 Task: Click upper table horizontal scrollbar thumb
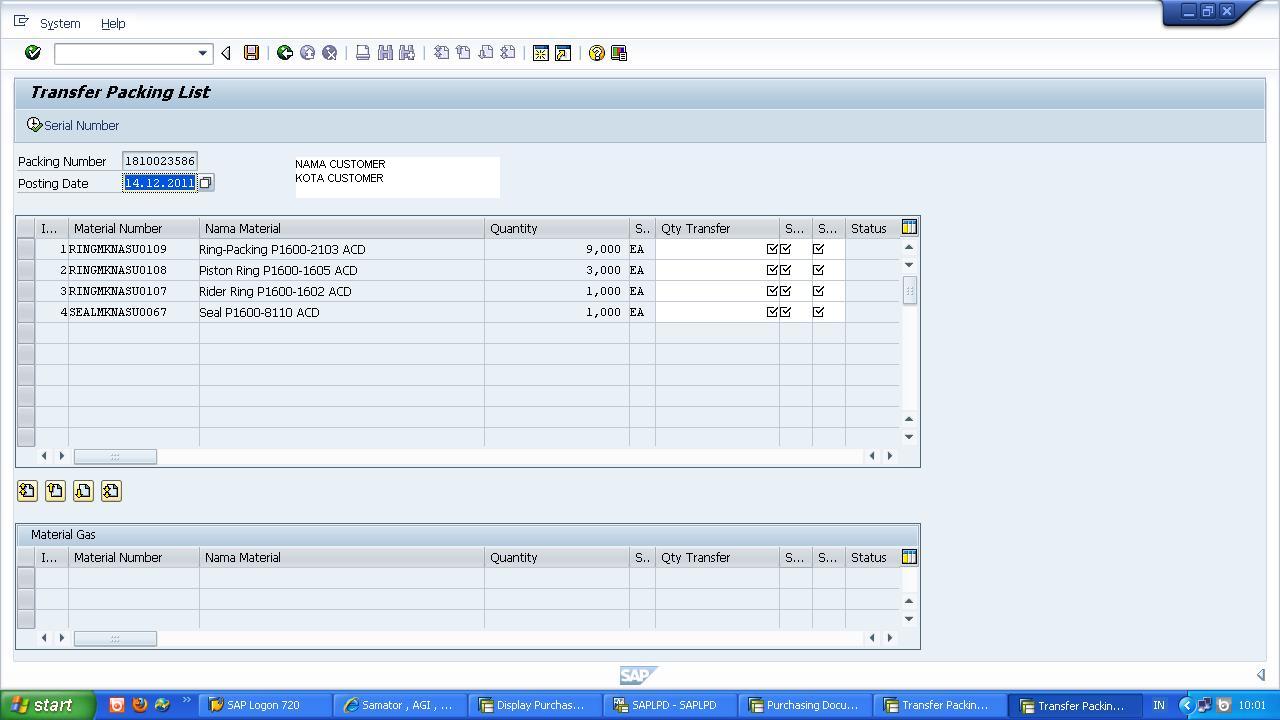pos(115,456)
